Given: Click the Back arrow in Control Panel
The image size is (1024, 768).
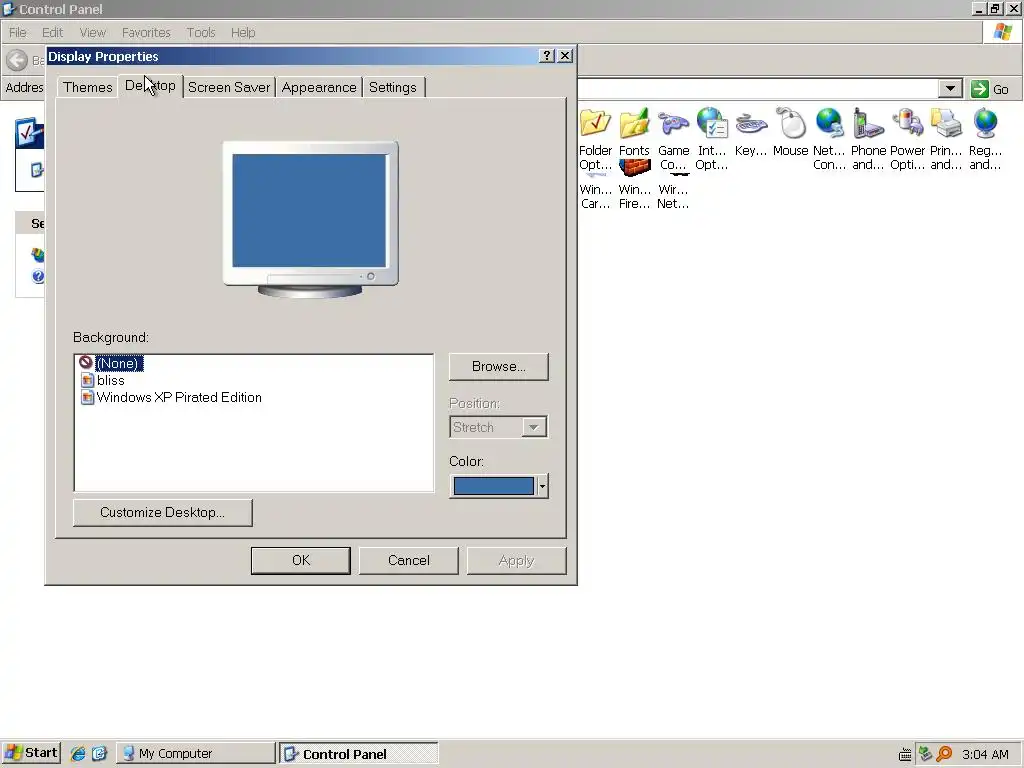Looking at the screenshot, I should (17, 61).
